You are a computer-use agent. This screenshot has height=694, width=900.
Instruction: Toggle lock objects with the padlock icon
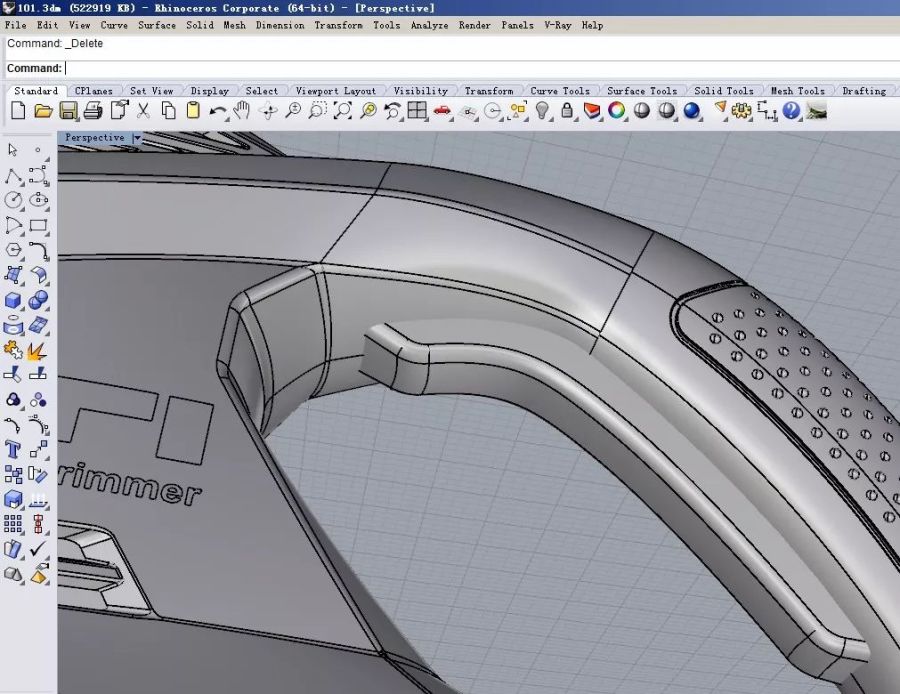coord(568,111)
